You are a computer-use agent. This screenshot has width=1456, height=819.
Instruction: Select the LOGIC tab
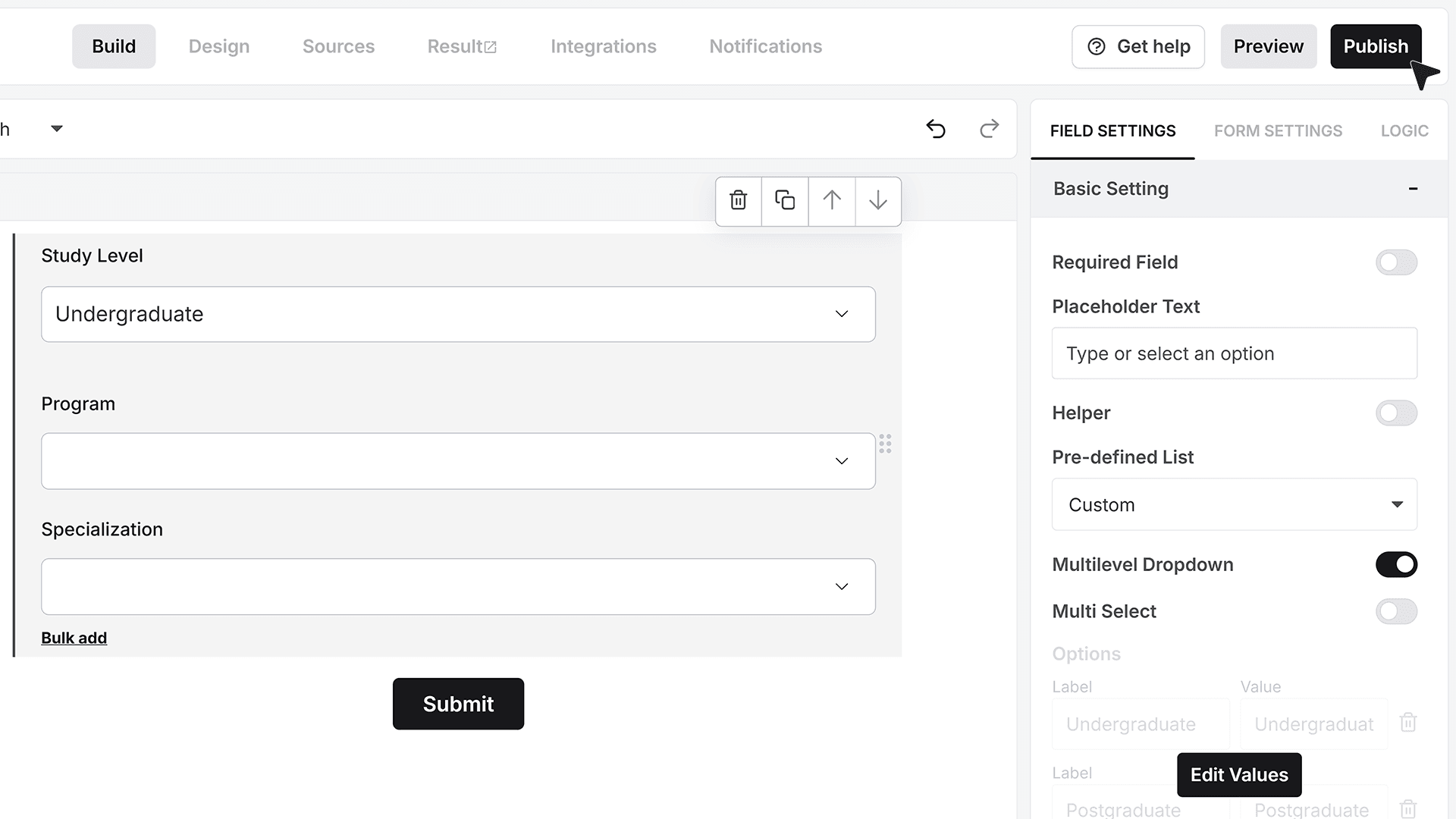(x=1404, y=131)
